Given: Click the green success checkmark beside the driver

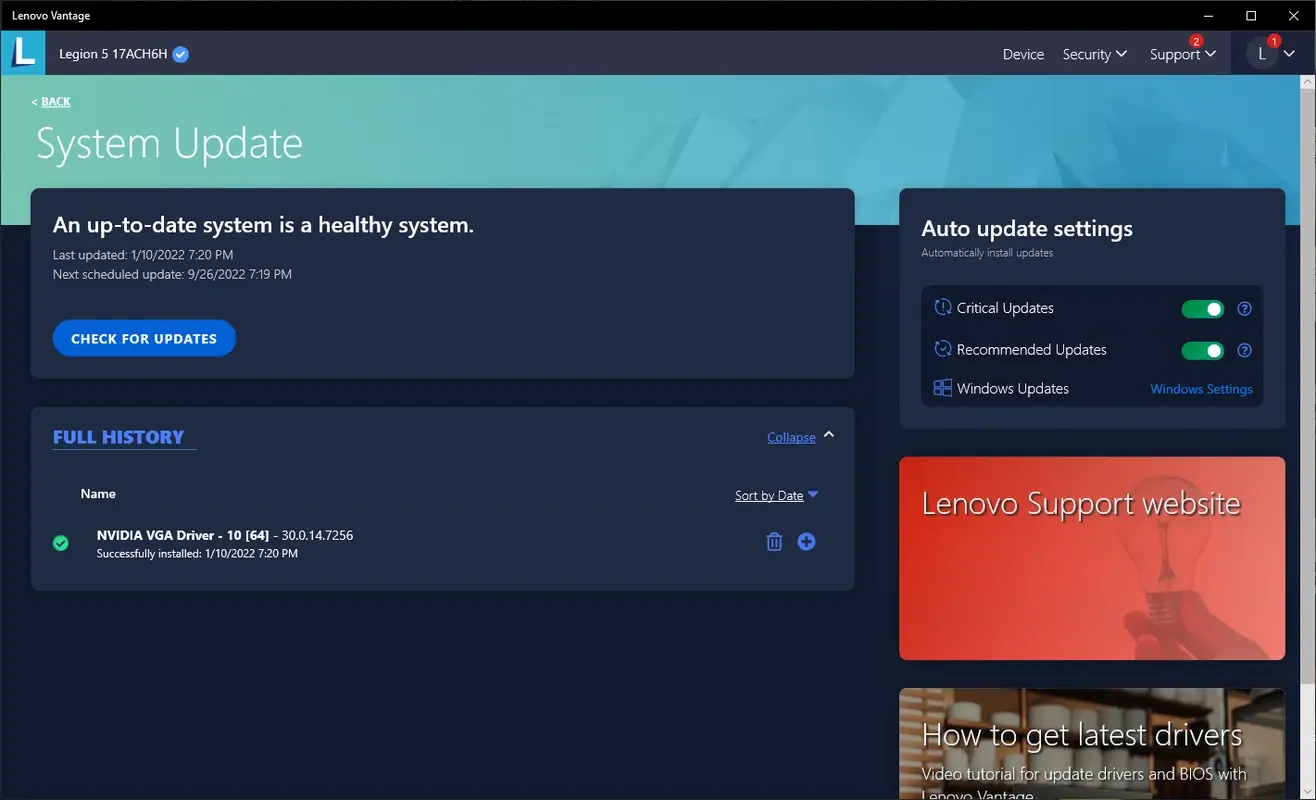Looking at the screenshot, I should point(60,542).
